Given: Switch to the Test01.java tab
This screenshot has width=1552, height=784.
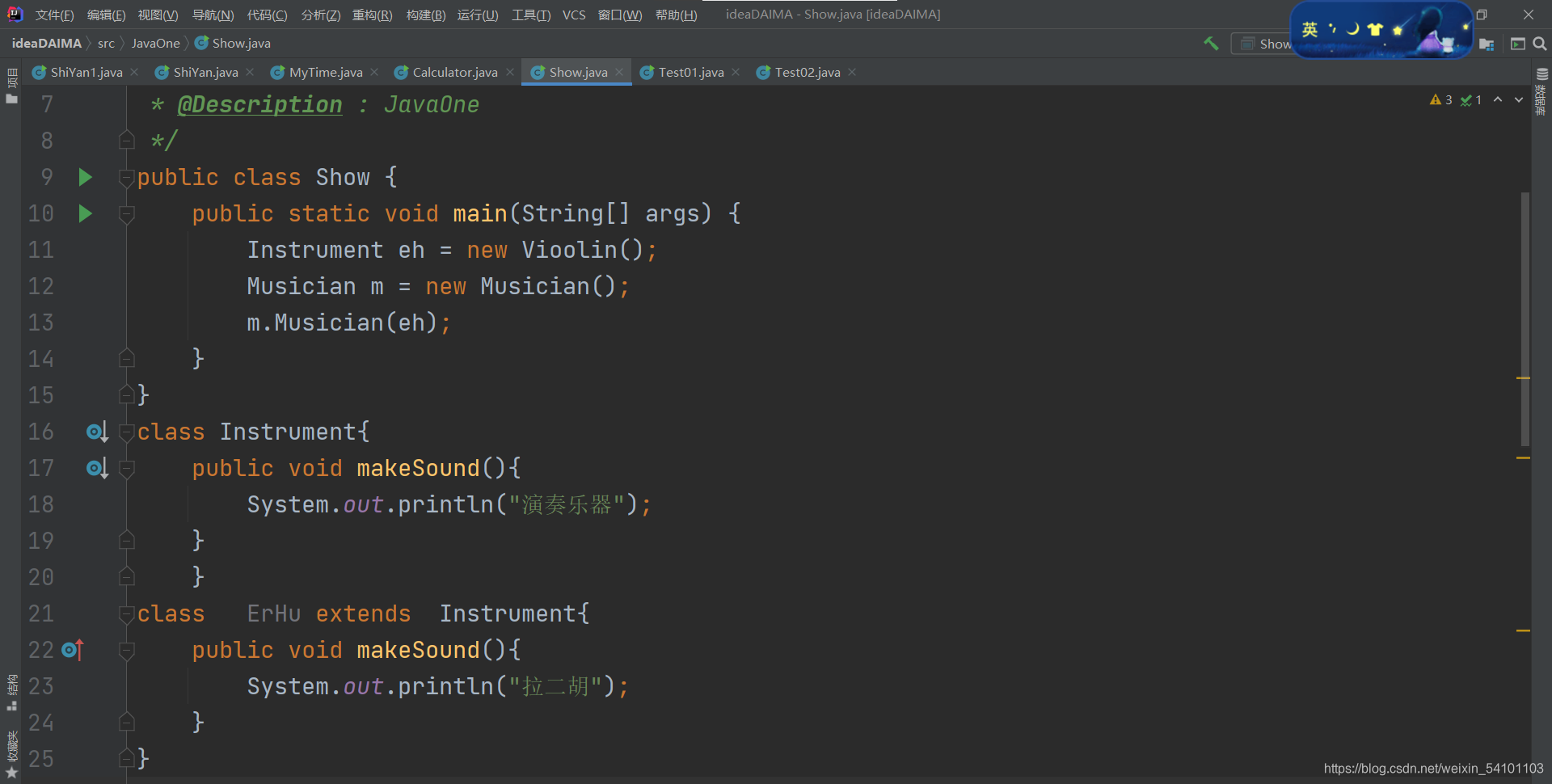Looking at the screenshot, I should (x=691, y=72).
